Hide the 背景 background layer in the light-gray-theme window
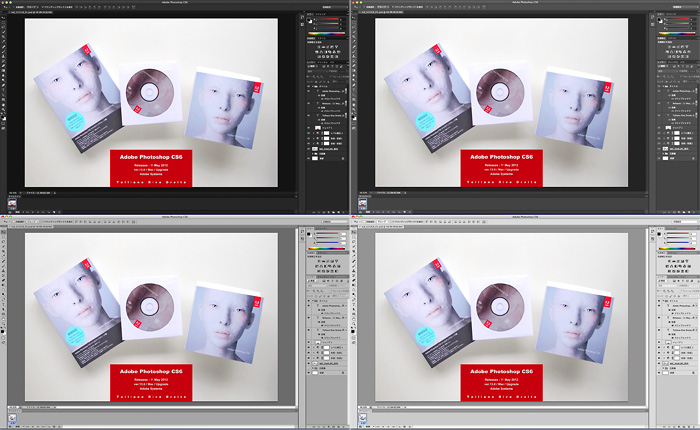 659,373
